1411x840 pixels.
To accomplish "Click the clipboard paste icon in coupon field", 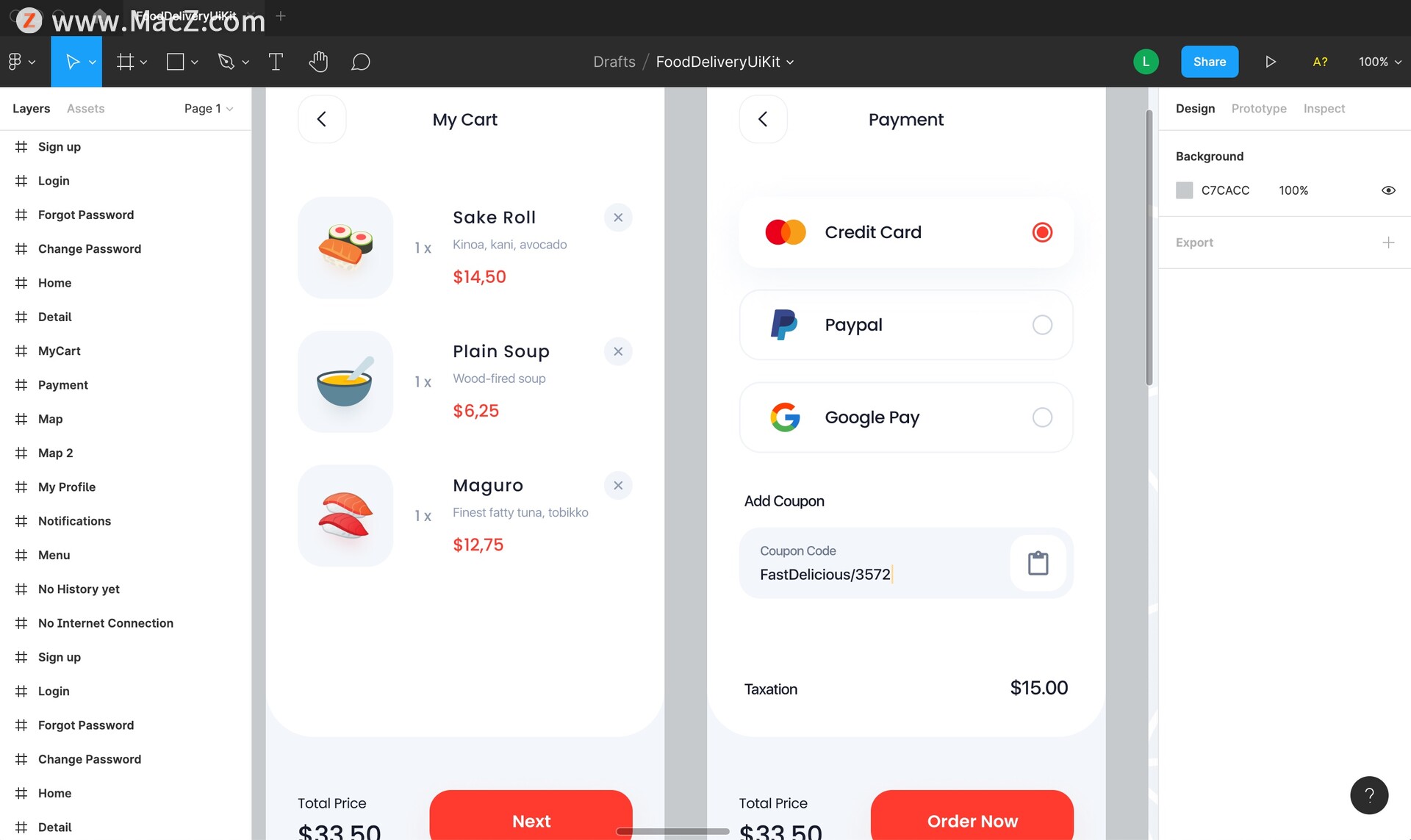I will click(x=1038, y=563).
